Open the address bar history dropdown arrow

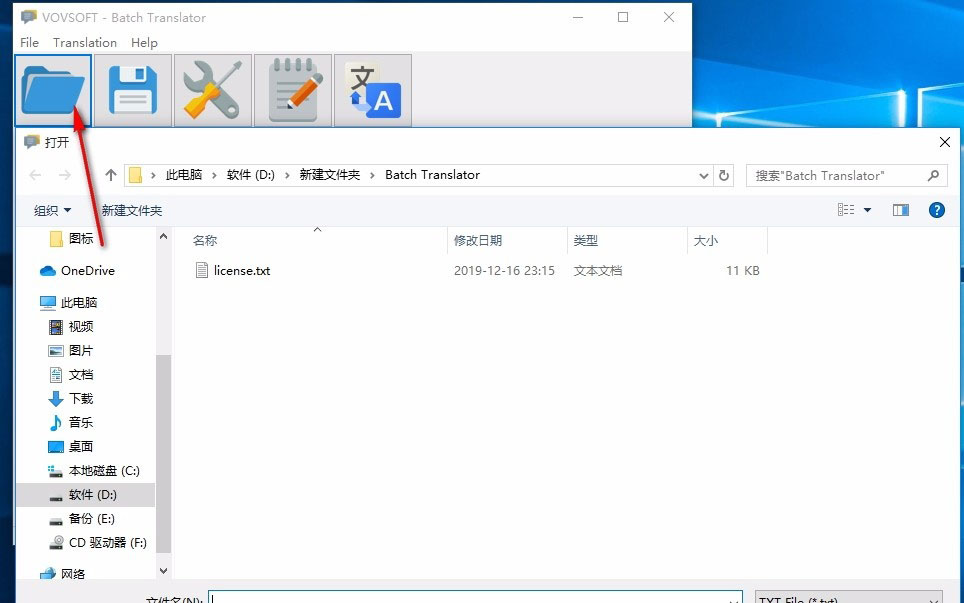point(704,175)
